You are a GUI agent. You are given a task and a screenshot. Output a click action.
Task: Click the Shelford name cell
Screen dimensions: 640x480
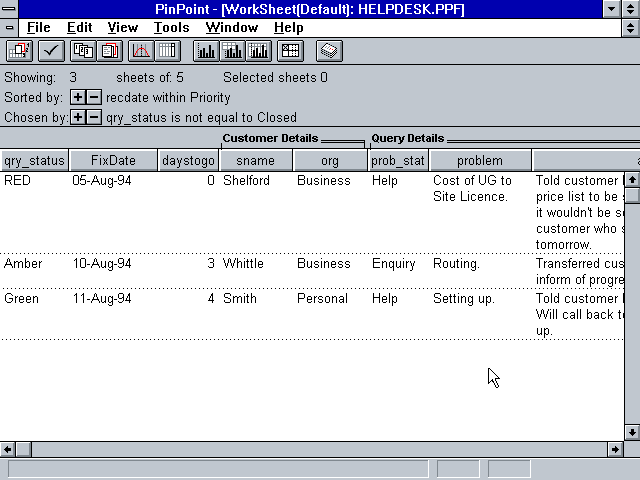pos(246,180)
